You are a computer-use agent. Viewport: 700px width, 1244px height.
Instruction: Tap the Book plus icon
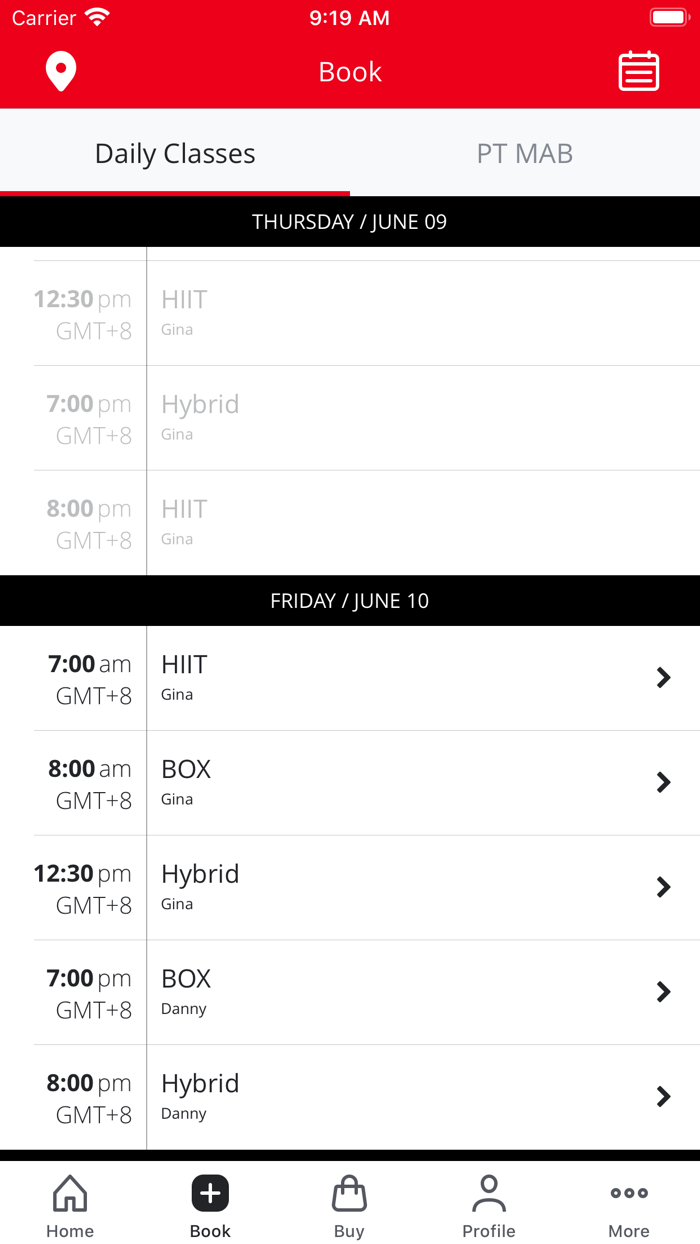(x=210, y=1194)
